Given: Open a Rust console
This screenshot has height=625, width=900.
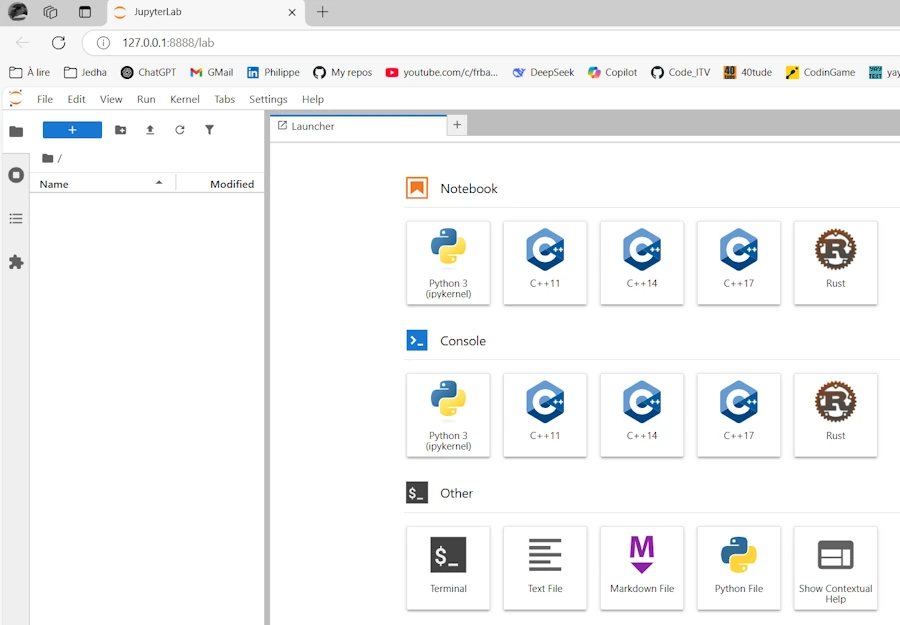Looking at the screenshot, I should [836, 416].
